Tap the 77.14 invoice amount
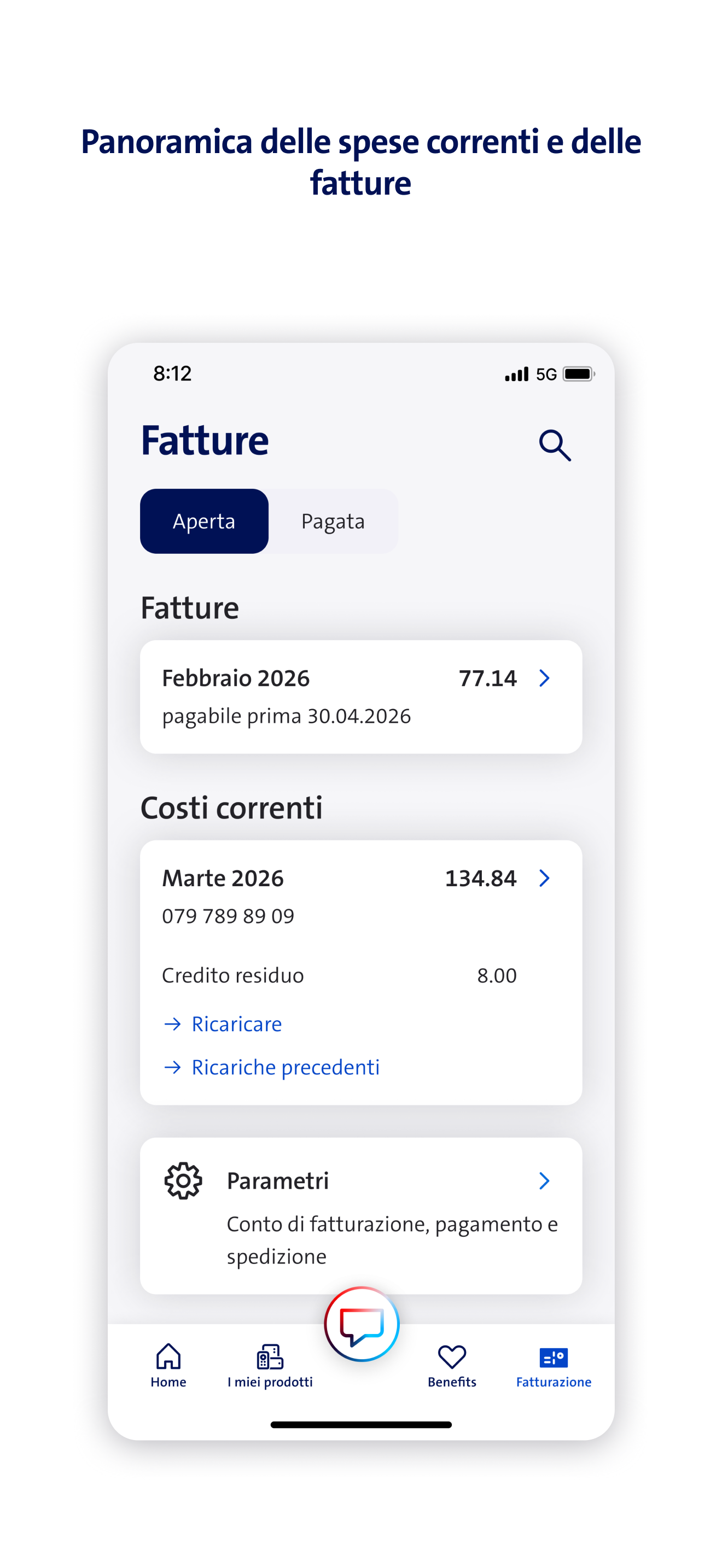Screen dimensions: 722x1568 click(488, 678)
